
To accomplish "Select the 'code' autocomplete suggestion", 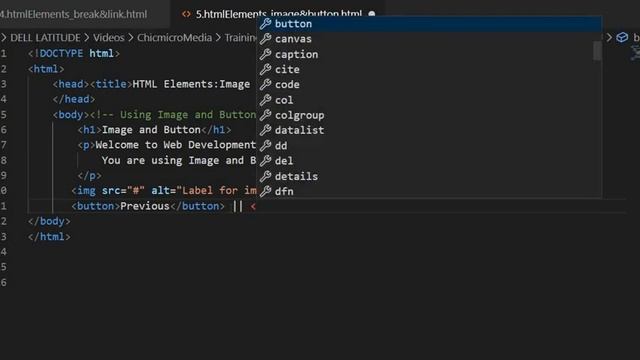I will tap(429, 84).
